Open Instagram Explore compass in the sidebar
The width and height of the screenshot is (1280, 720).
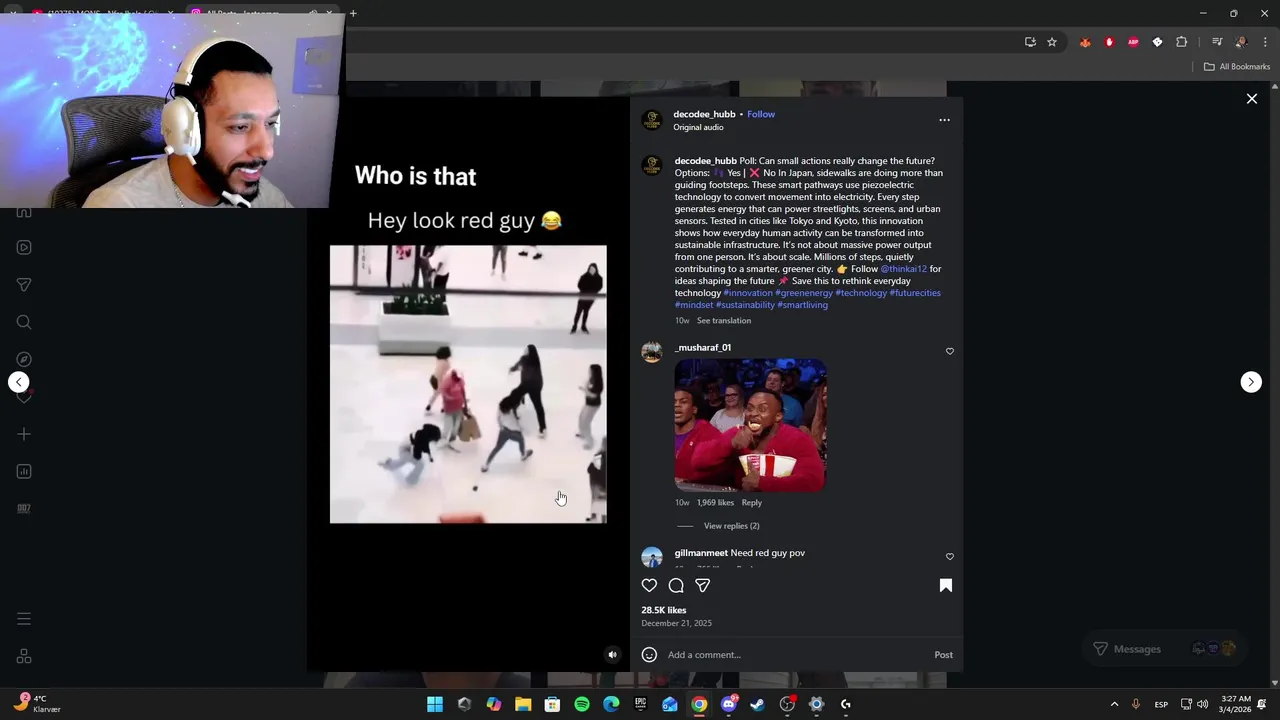(24, 359)
